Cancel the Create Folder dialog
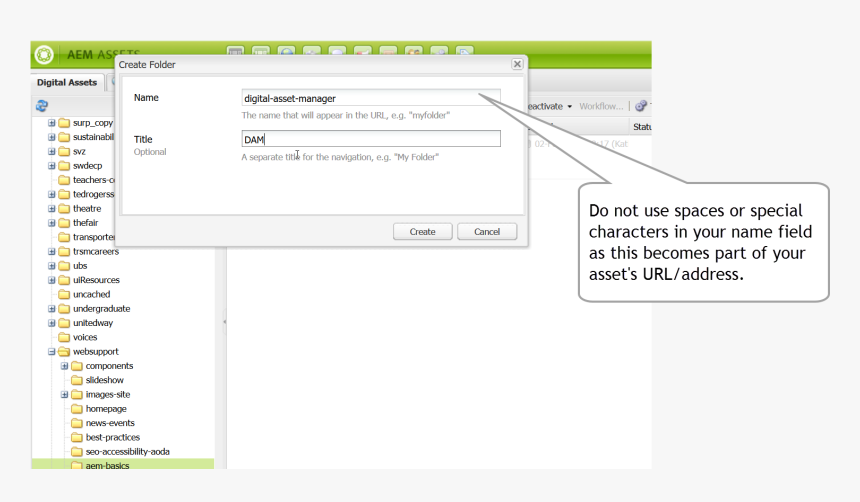The height and width of the screenshot is (502, 860). [x=487, y=232]
